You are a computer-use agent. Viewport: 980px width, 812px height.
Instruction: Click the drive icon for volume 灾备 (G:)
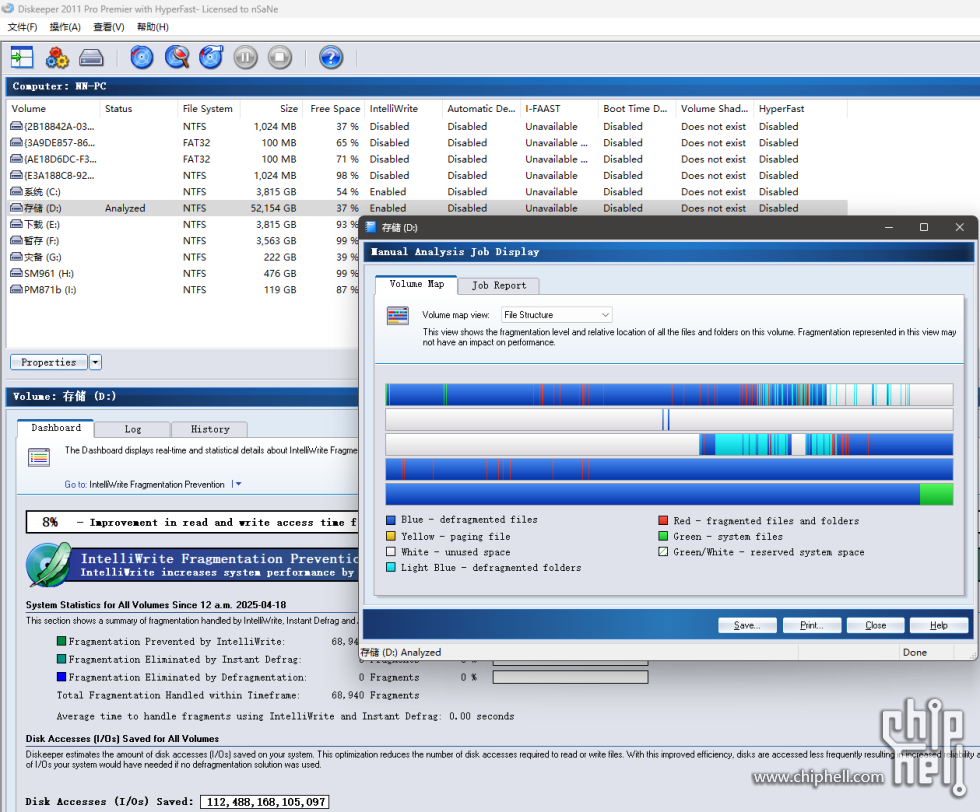point(17,257)
